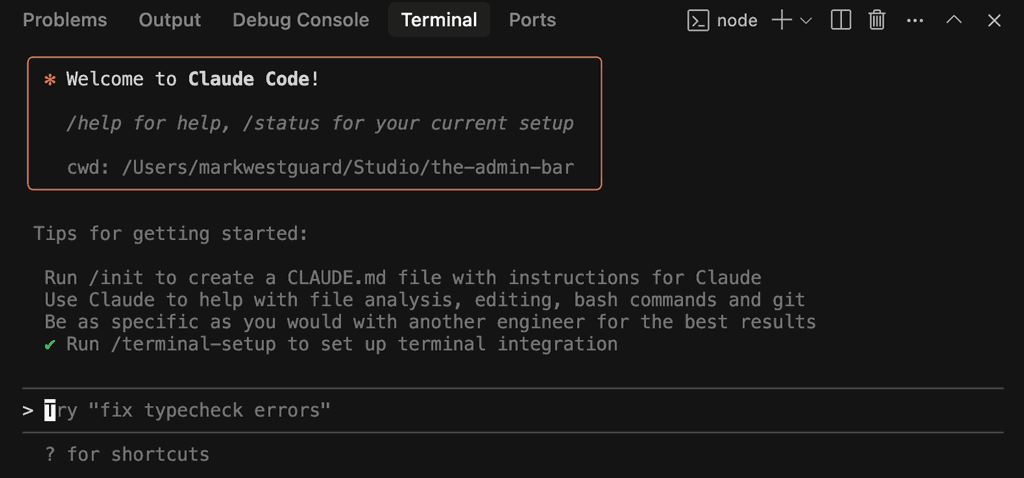
Task: Close the panel with the X icon
Action: pyautogui.click(x=994, y=21)
